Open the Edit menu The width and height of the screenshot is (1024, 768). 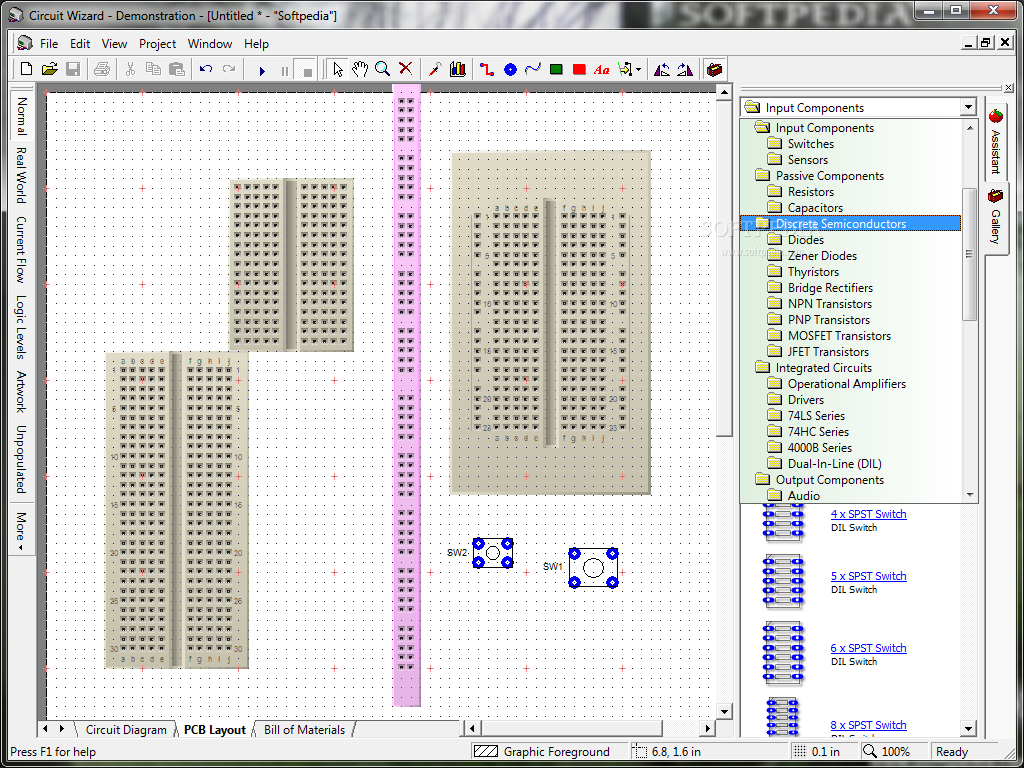(x=80, y=44)
